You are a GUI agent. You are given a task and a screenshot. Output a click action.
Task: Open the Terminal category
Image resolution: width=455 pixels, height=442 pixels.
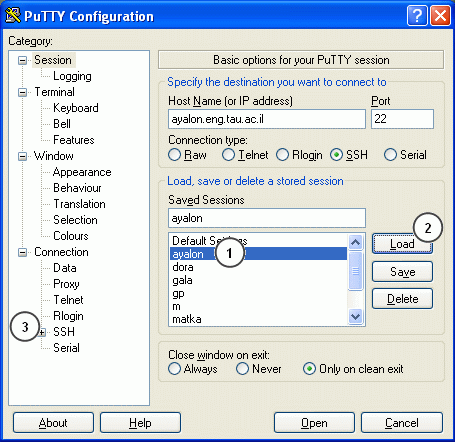tap(54, 92)
